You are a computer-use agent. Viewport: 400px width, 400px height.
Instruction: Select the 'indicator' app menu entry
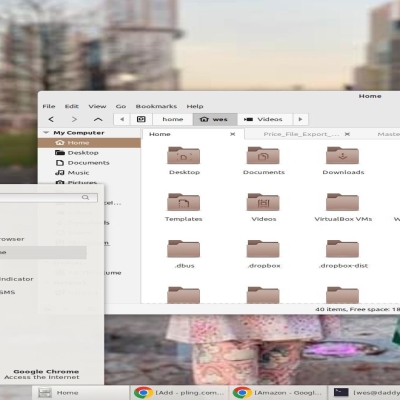[17, 279]
